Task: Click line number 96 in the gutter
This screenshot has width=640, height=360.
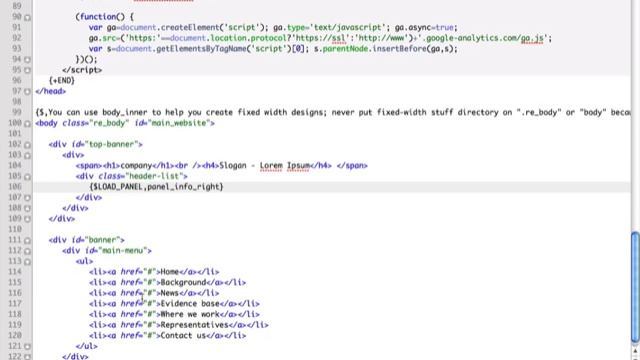Action: point(16,80)
